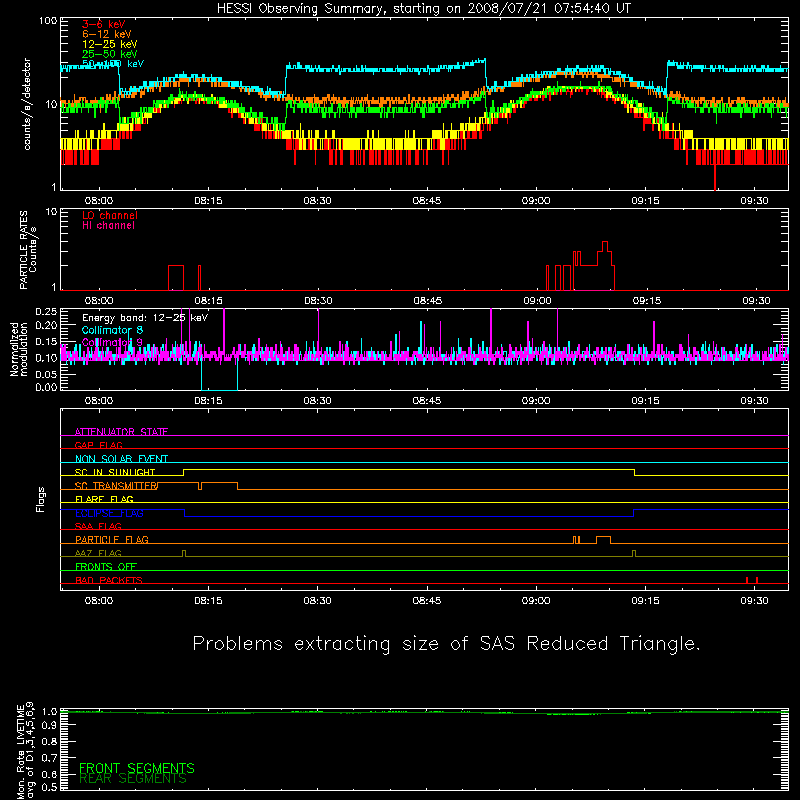Screen dimensions: 800x800
Task: Select the Collimator 8 legend label
Action: click(112, 330)
